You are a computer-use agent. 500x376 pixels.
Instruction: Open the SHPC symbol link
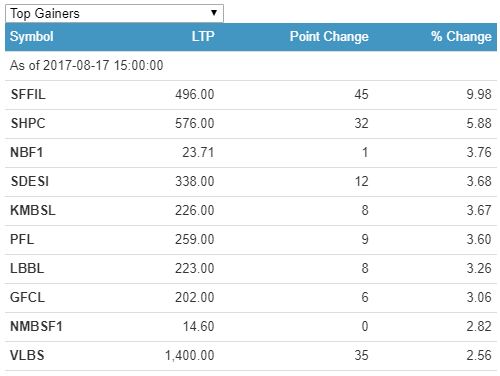28,124
